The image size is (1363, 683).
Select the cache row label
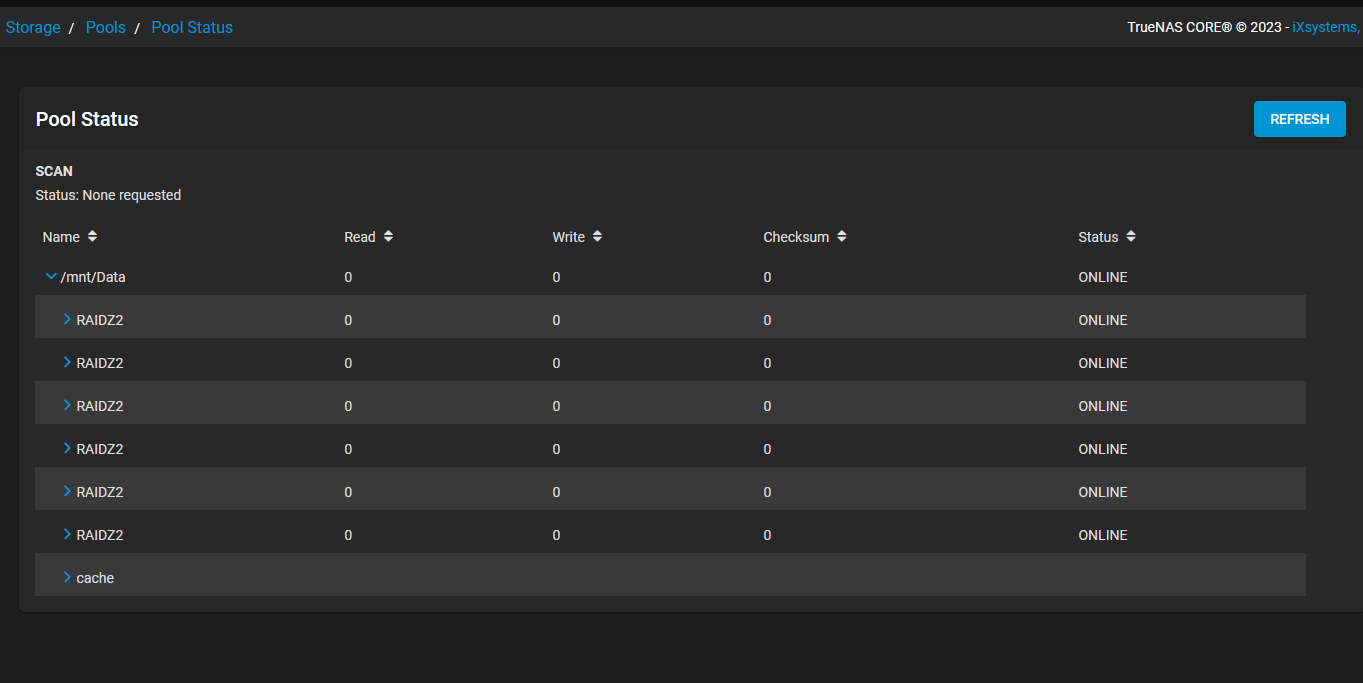point(95,578)
